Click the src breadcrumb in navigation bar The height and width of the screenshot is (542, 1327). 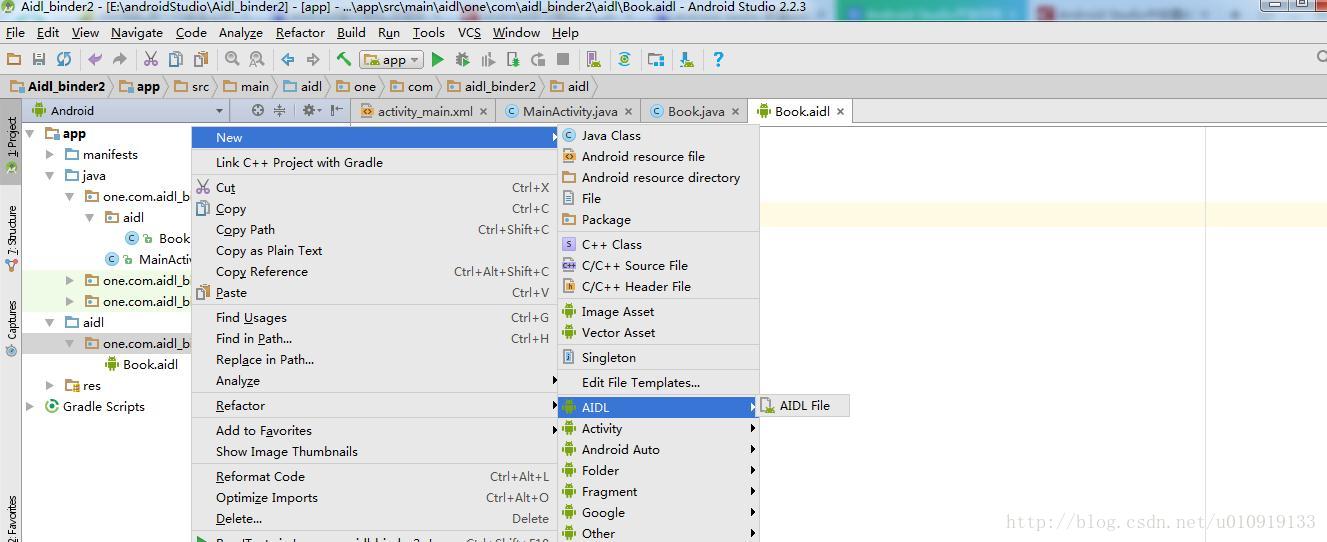pos(192,86)
